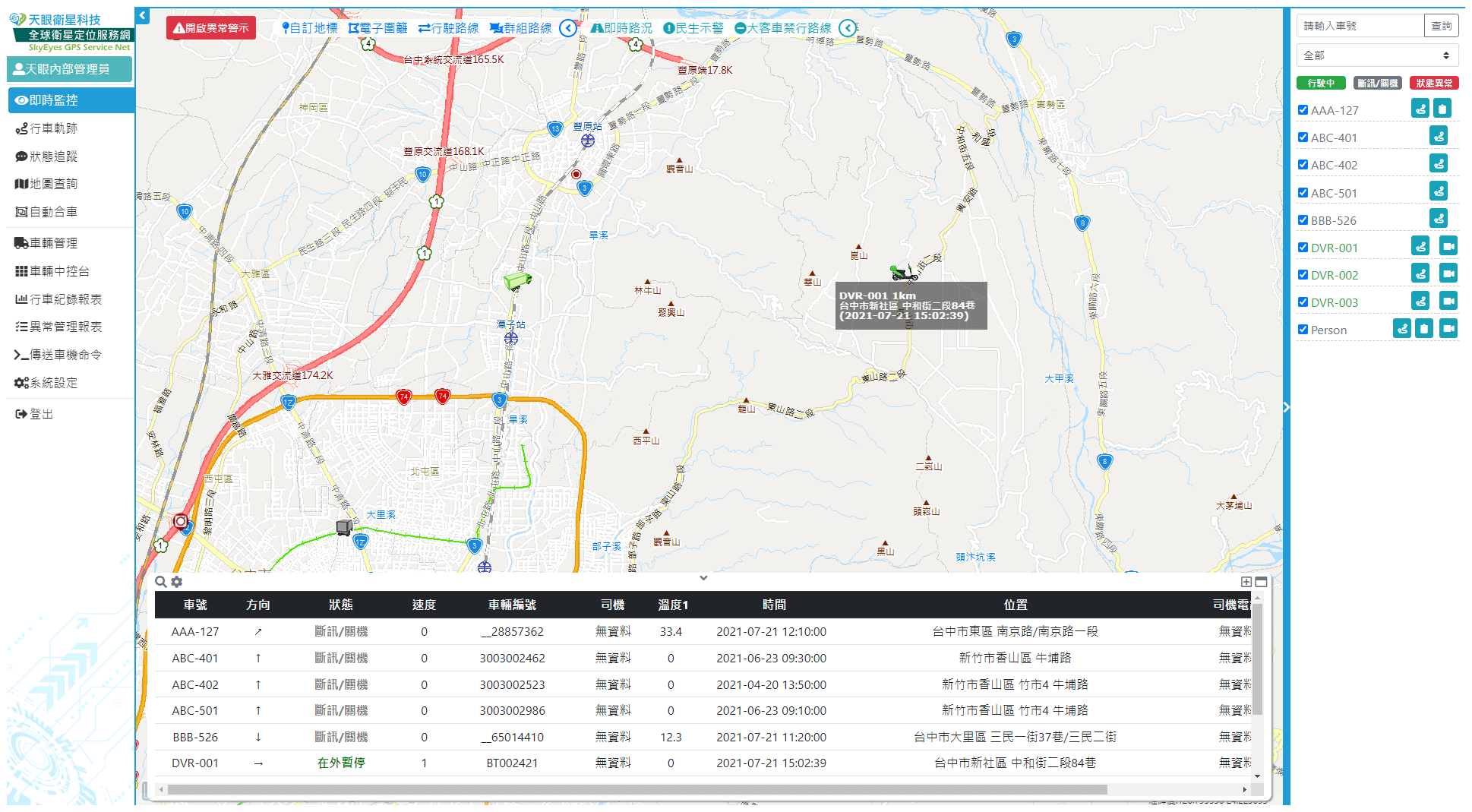Open camera video for DVR-001
1472x812 pixels.
tap(1448, 246)
